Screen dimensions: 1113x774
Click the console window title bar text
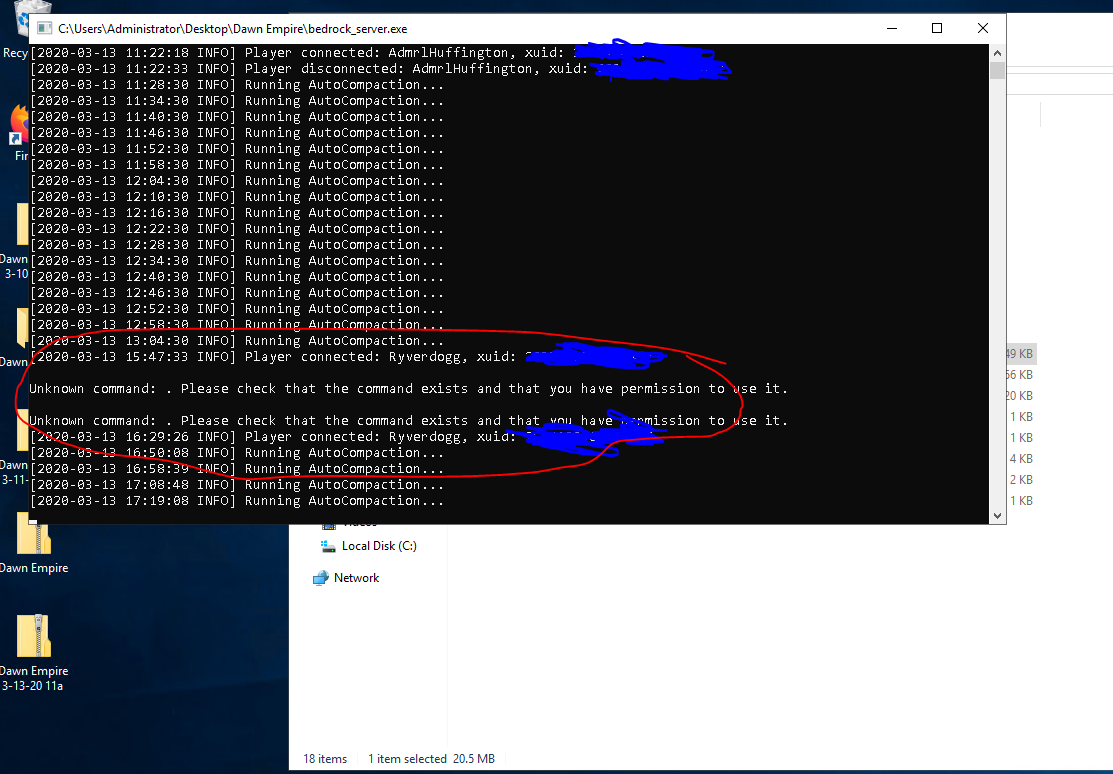(x=233, y=29)
